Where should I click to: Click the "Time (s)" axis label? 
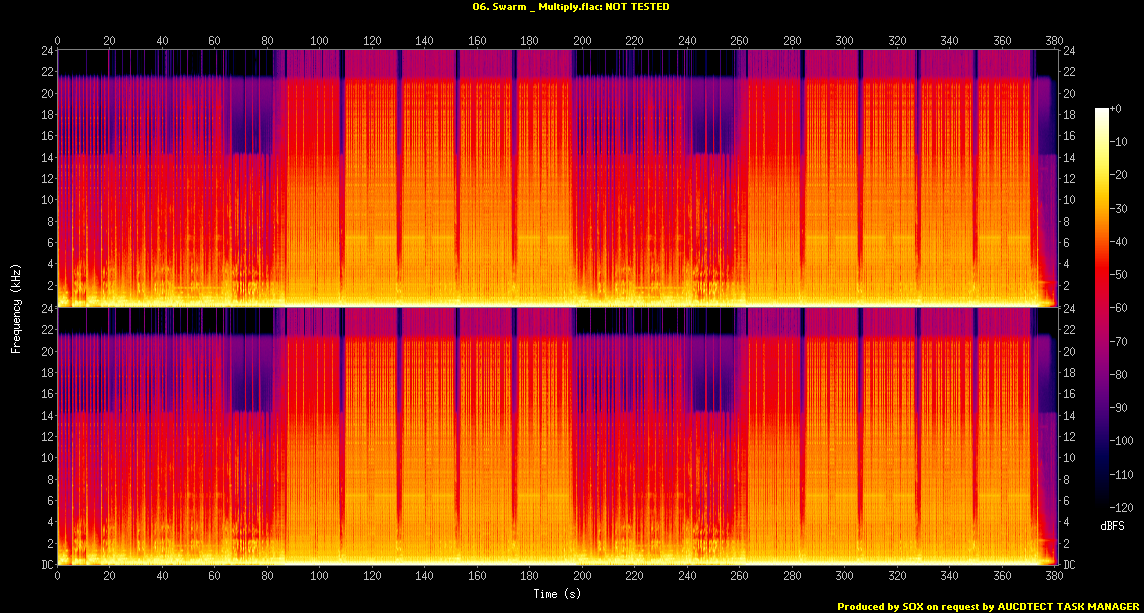click(x=559, y=594)
